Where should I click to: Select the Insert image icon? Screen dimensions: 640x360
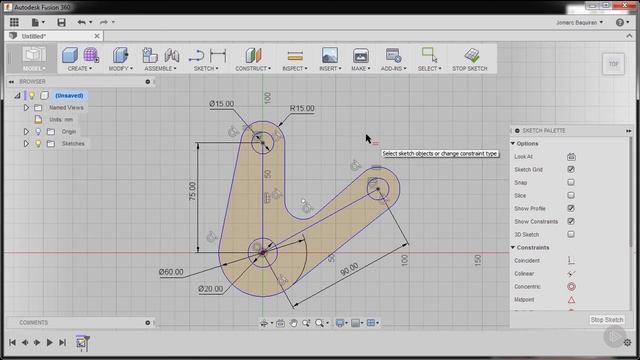330,55
